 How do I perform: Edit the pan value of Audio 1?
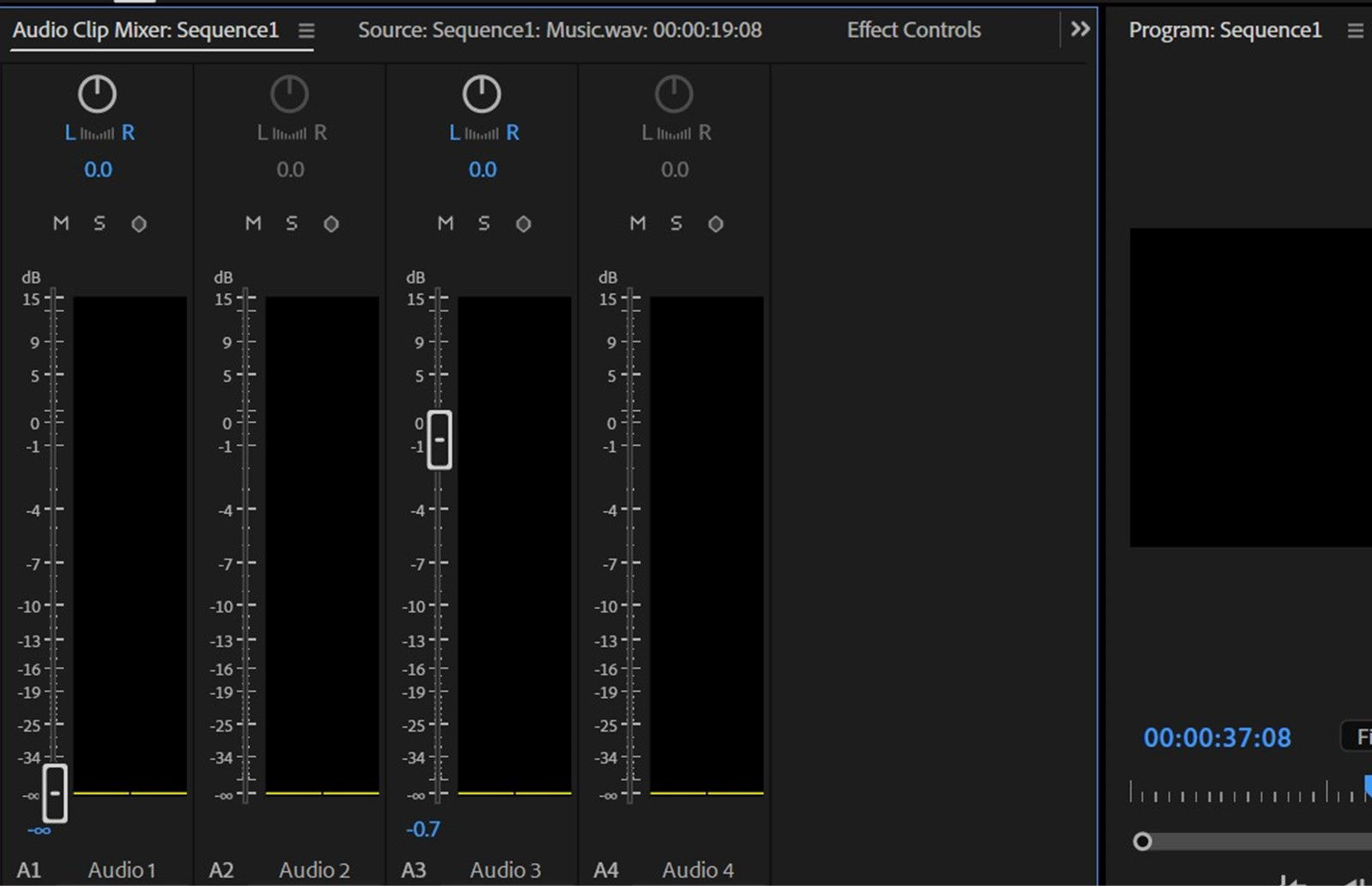coord(98,169)
